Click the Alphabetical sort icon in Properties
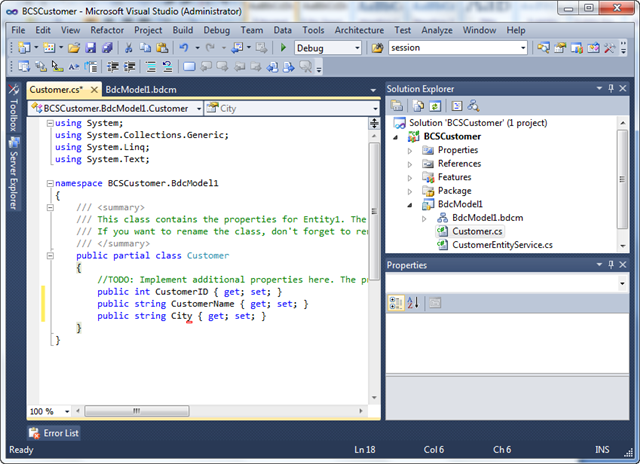The image size is (640, 464). click(414, 303)
